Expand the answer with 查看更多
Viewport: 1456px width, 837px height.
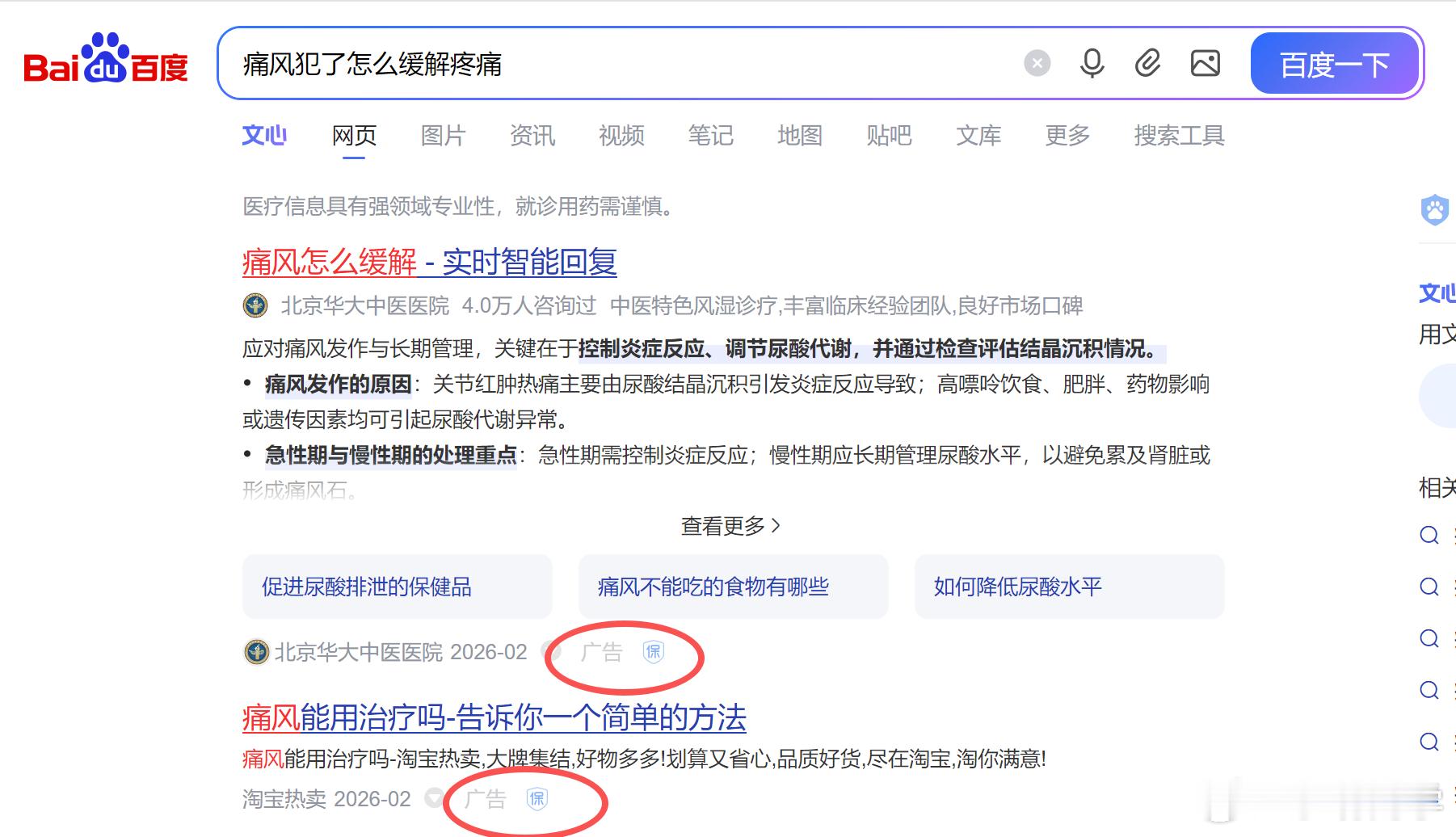point(730,526)
